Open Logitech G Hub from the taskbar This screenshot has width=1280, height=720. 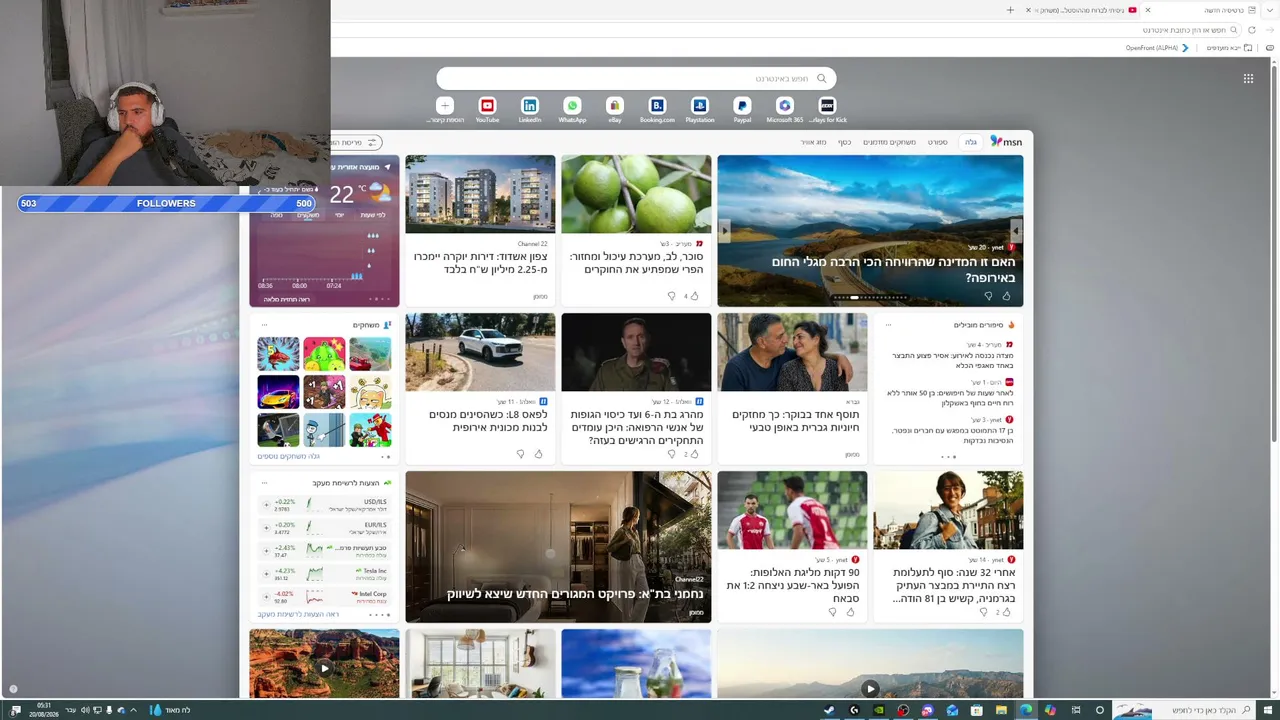point(854,710)
